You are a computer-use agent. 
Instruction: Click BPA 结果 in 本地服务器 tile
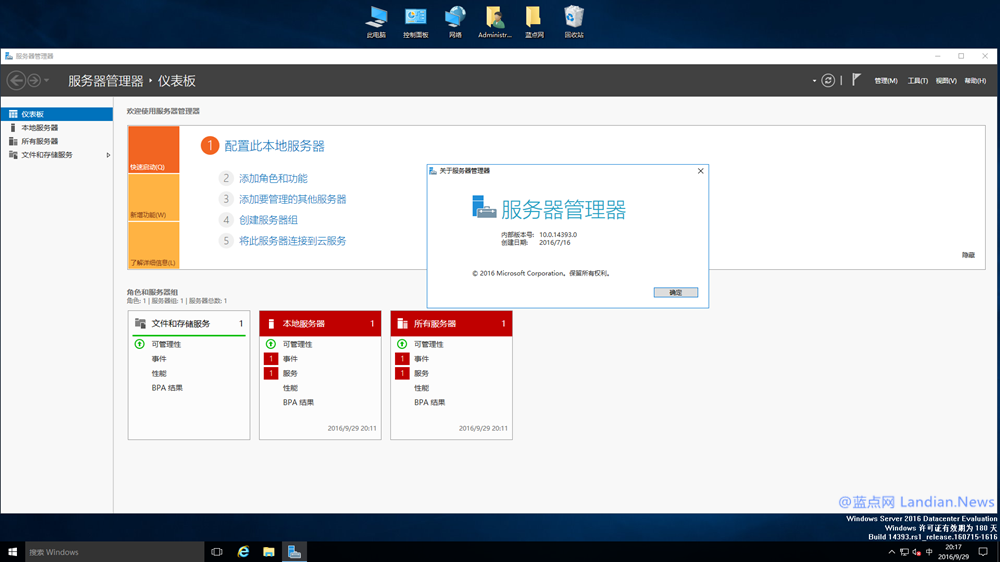(x=298, y=403)
